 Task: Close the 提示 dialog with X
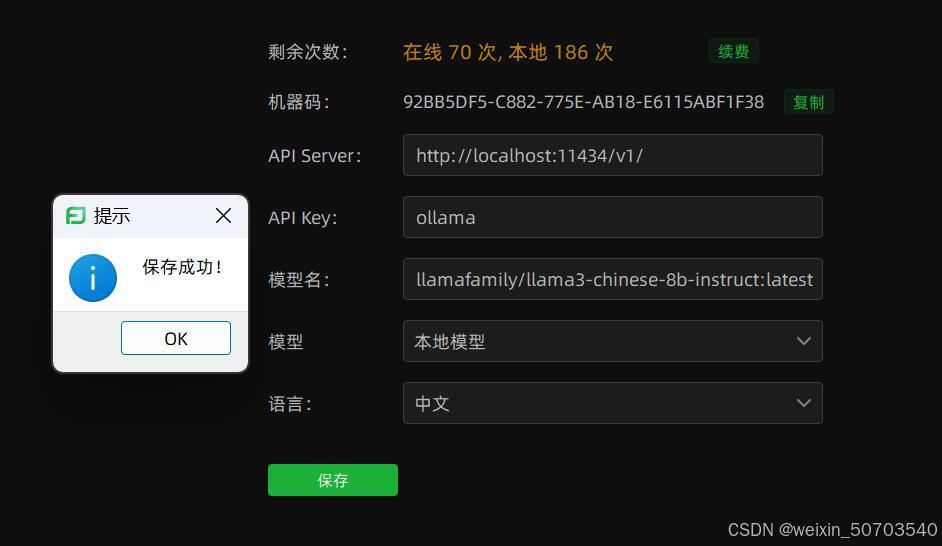point(223,215)
